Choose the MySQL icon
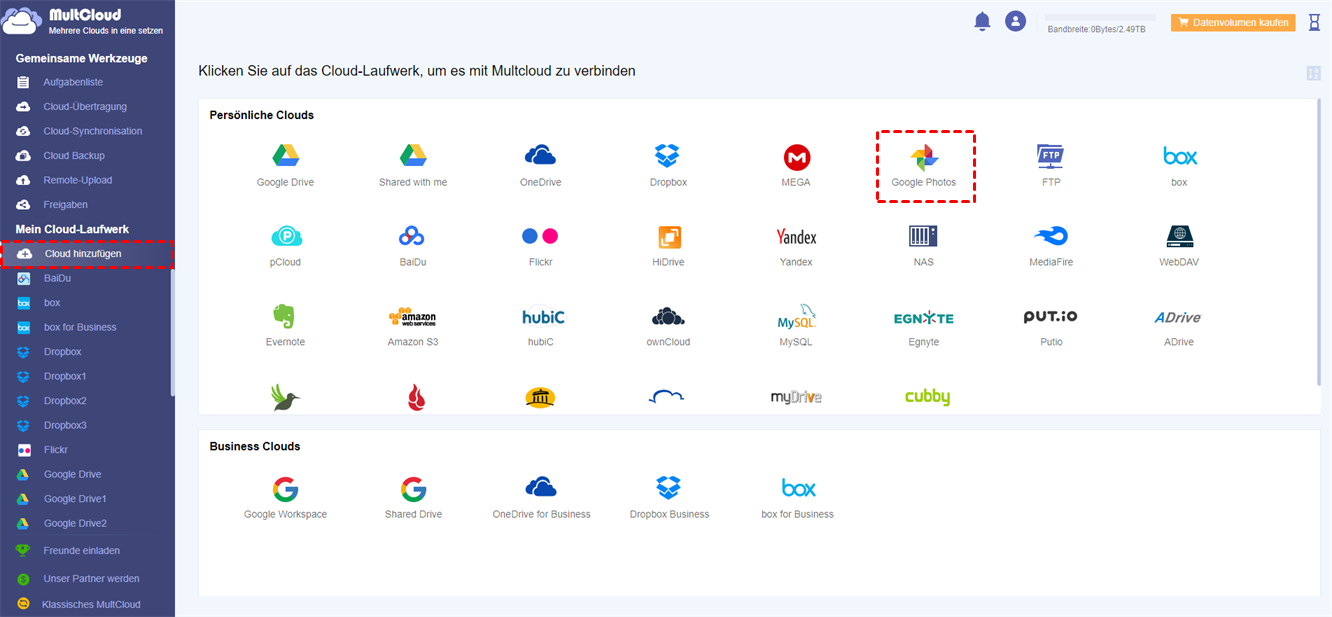Viewport: 1332px width, 617px height. [x=797, y=317]
